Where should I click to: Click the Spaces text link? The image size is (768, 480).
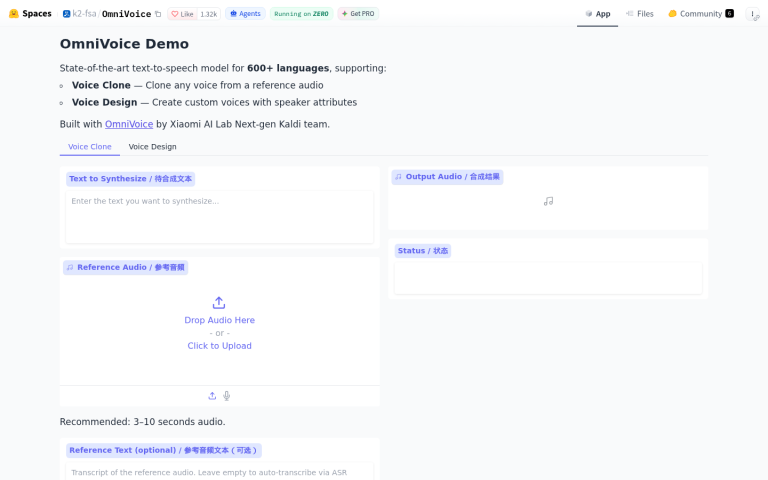[37, 14]
